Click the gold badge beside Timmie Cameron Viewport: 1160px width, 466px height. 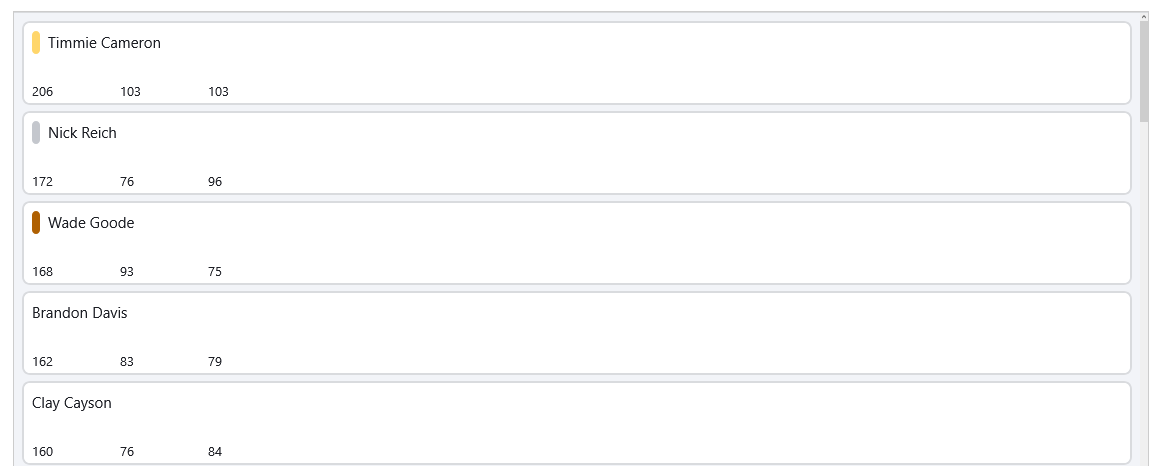36,43
